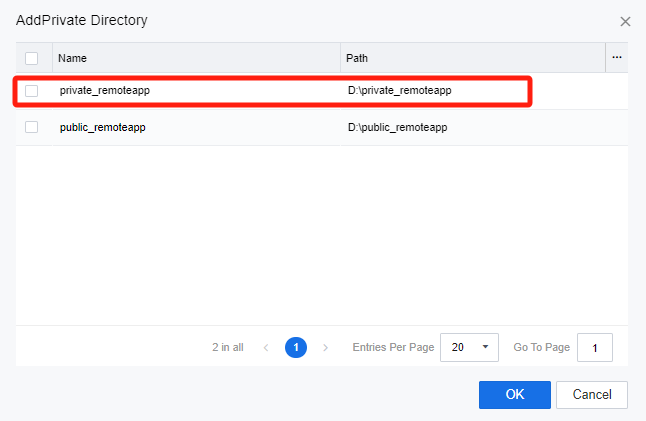This screenshot has height=421, width=646.
Task: Select page 1 in pagination
Action: pos(296,347)
